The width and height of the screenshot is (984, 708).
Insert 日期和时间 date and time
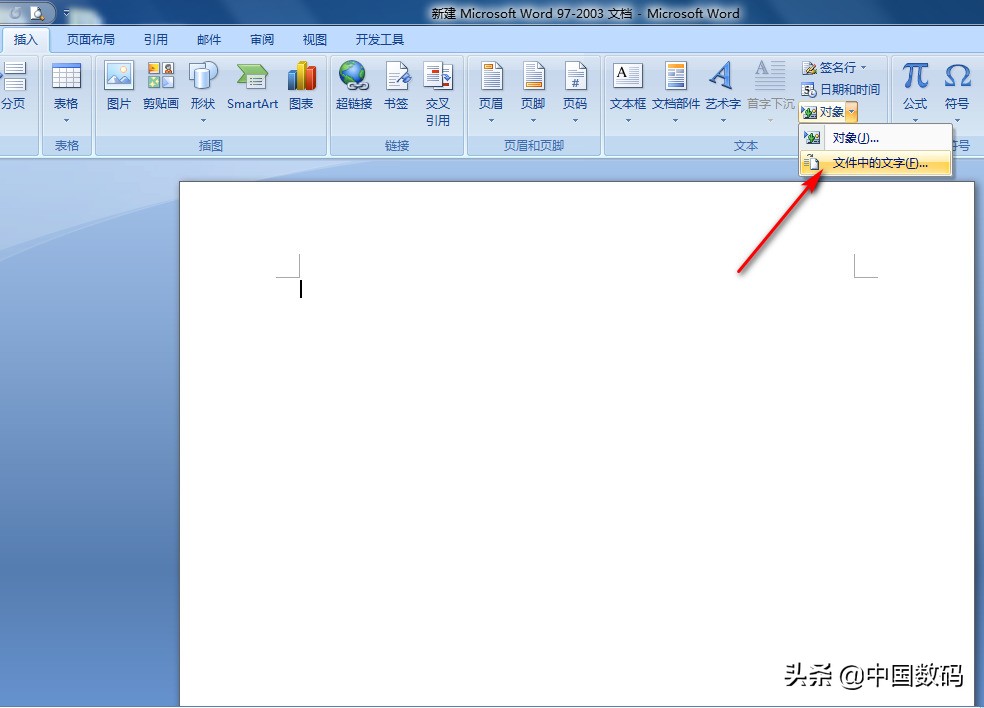841,90
